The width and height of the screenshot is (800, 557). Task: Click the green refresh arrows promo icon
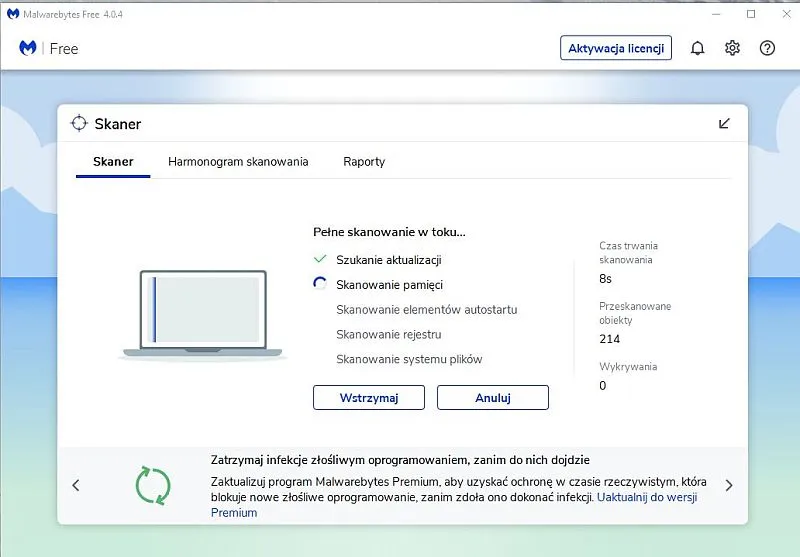[x=153, y=486]
